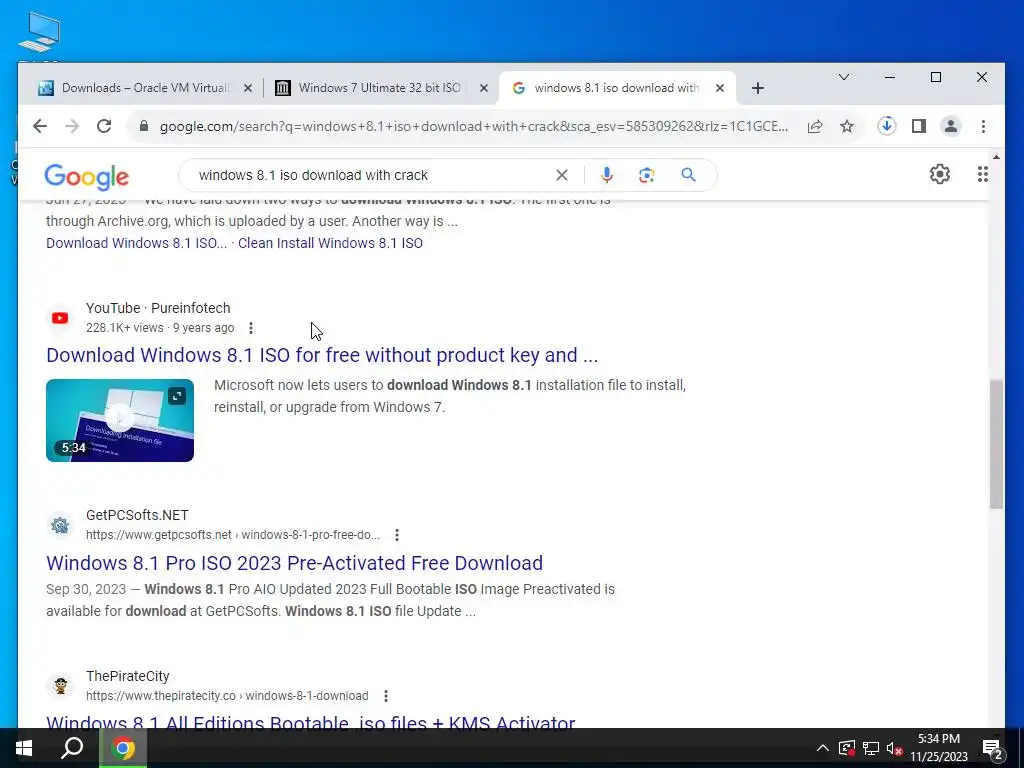Open Windows 8.1 Pro ISO 2023 Pre-Activated link
Screen dimensions: 1024x768
pyautogui.click(x=295, y=563)
